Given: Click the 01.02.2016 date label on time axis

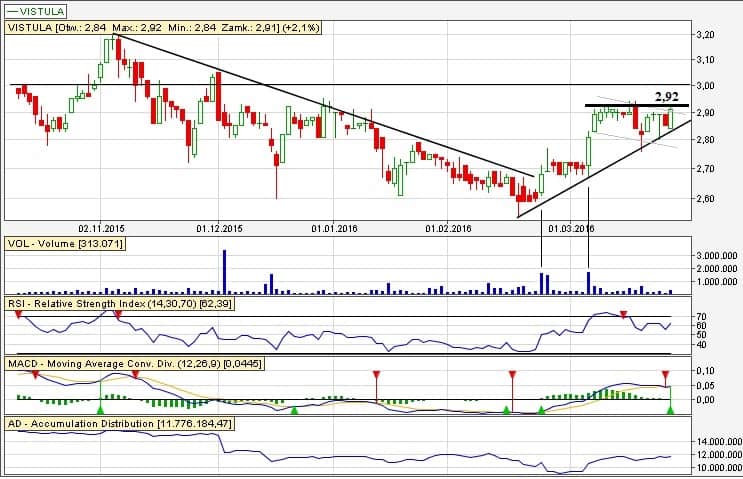Looking at the screenshot, I should [448, 228].
